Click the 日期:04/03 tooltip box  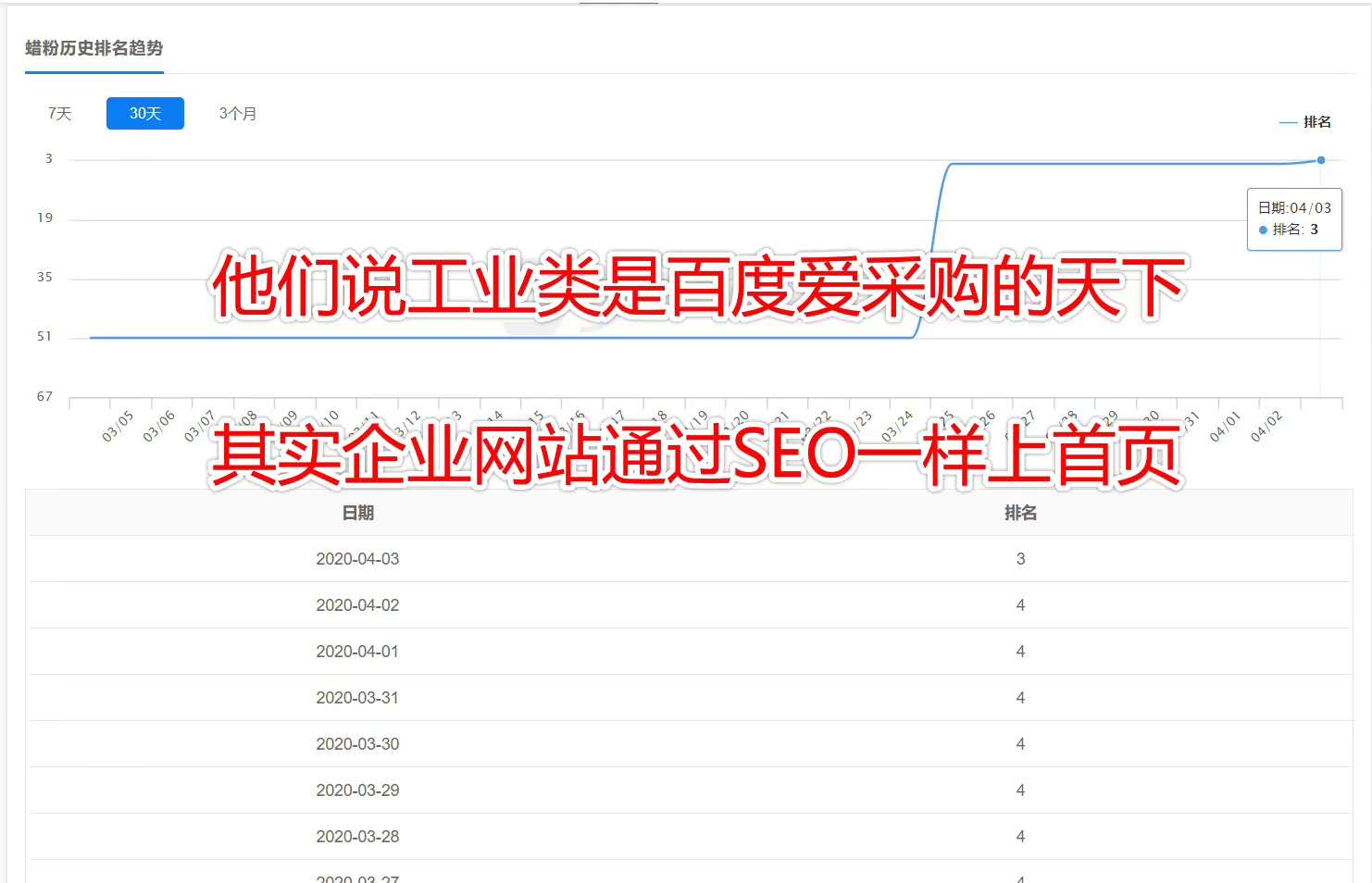[x=1294, y=219]
